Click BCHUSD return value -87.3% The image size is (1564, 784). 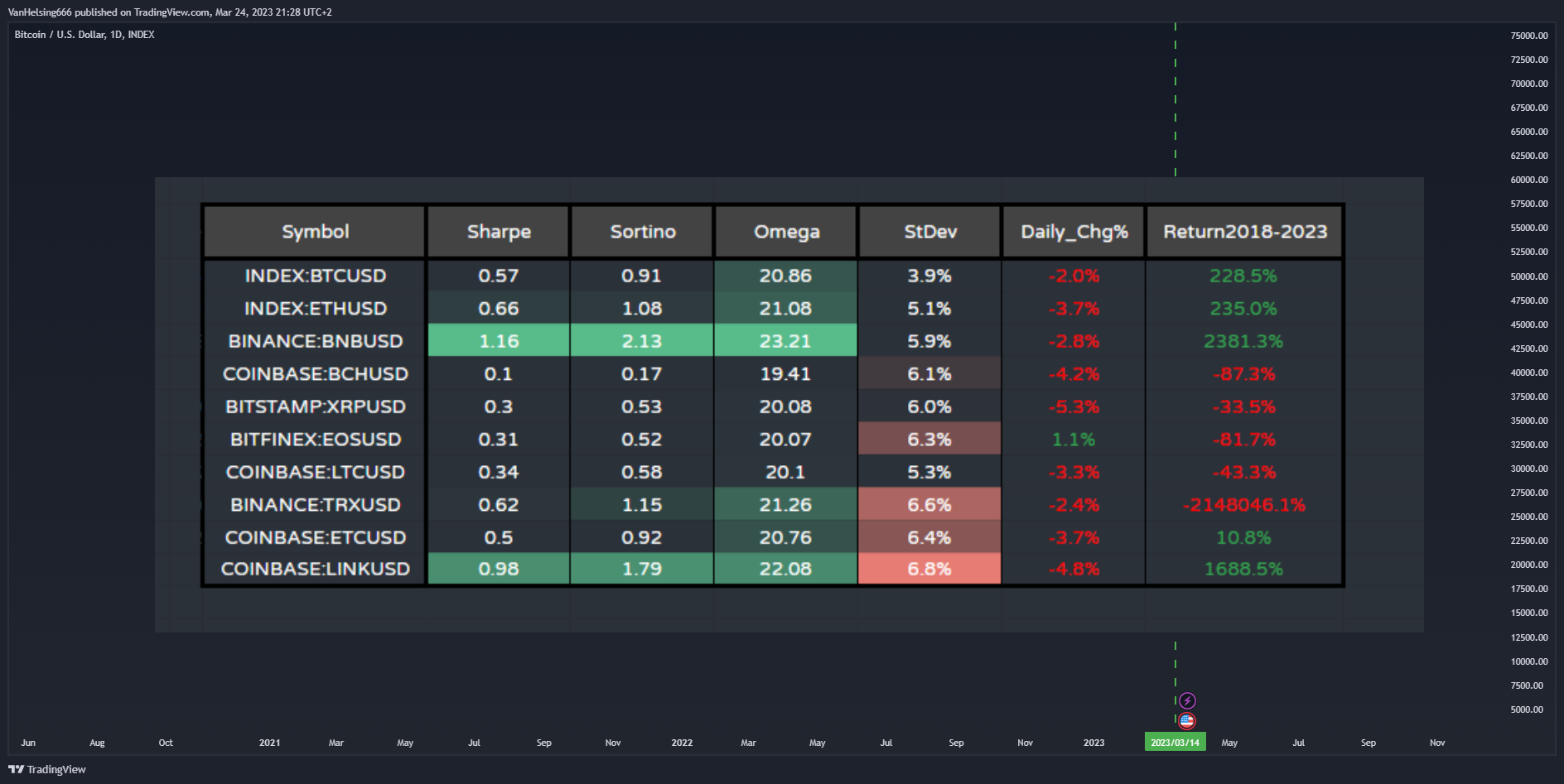pos(1244,374)
